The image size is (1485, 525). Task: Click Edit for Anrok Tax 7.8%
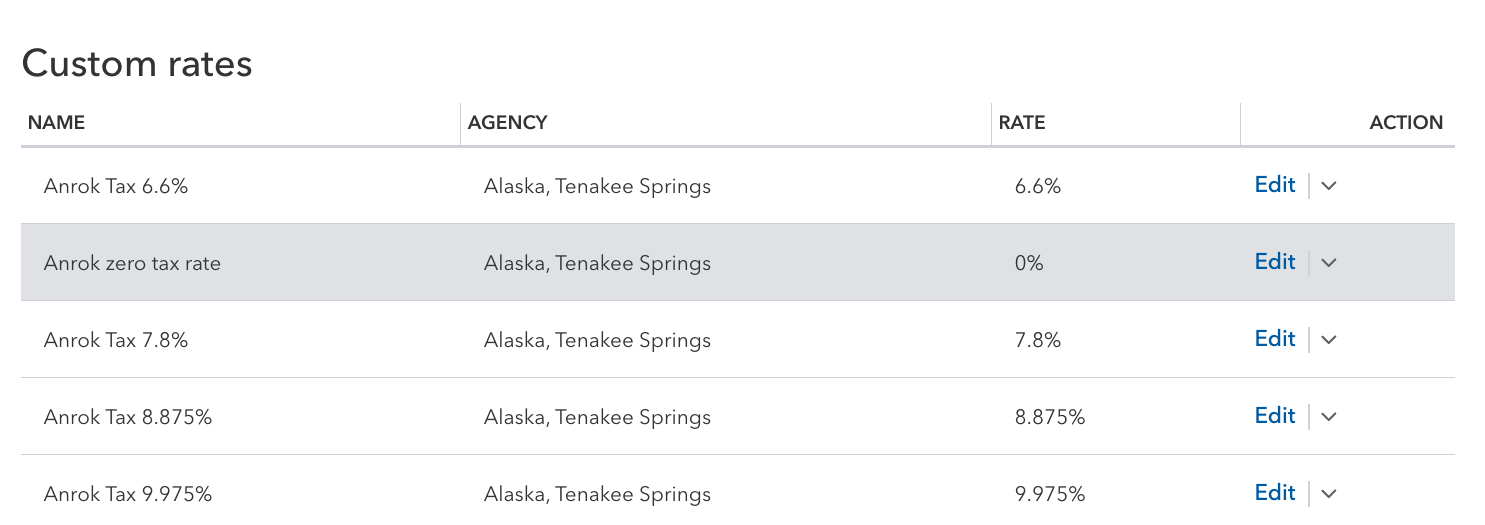click(x=1275, y=339)
